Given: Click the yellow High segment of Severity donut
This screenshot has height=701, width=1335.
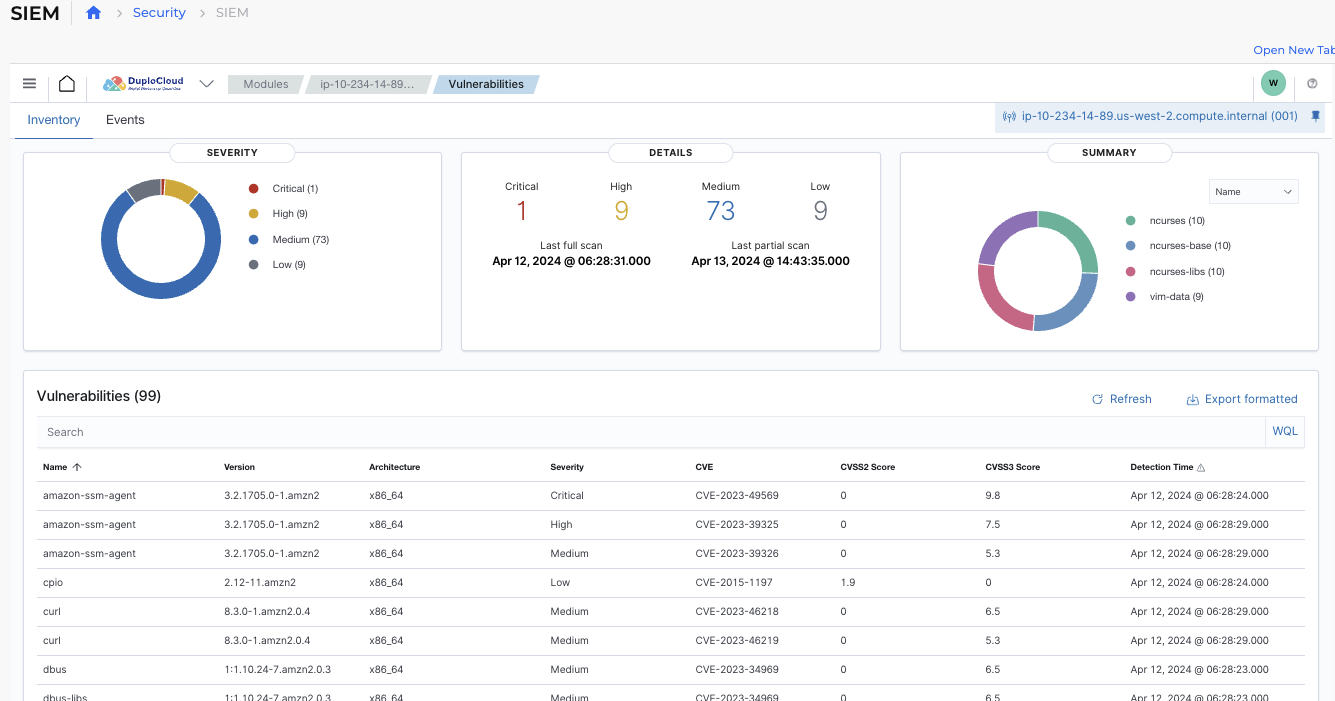Looking at the screenshot, I should (183, 189).
